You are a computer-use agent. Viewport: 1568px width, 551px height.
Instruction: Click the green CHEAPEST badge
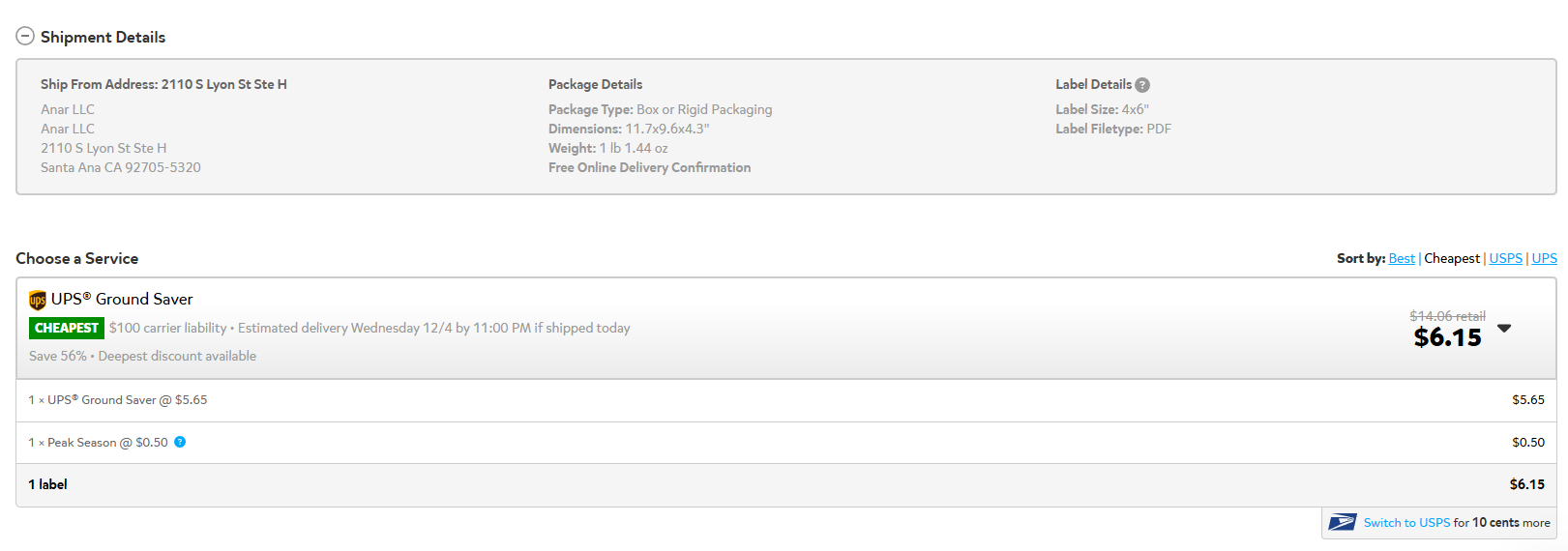67,328
